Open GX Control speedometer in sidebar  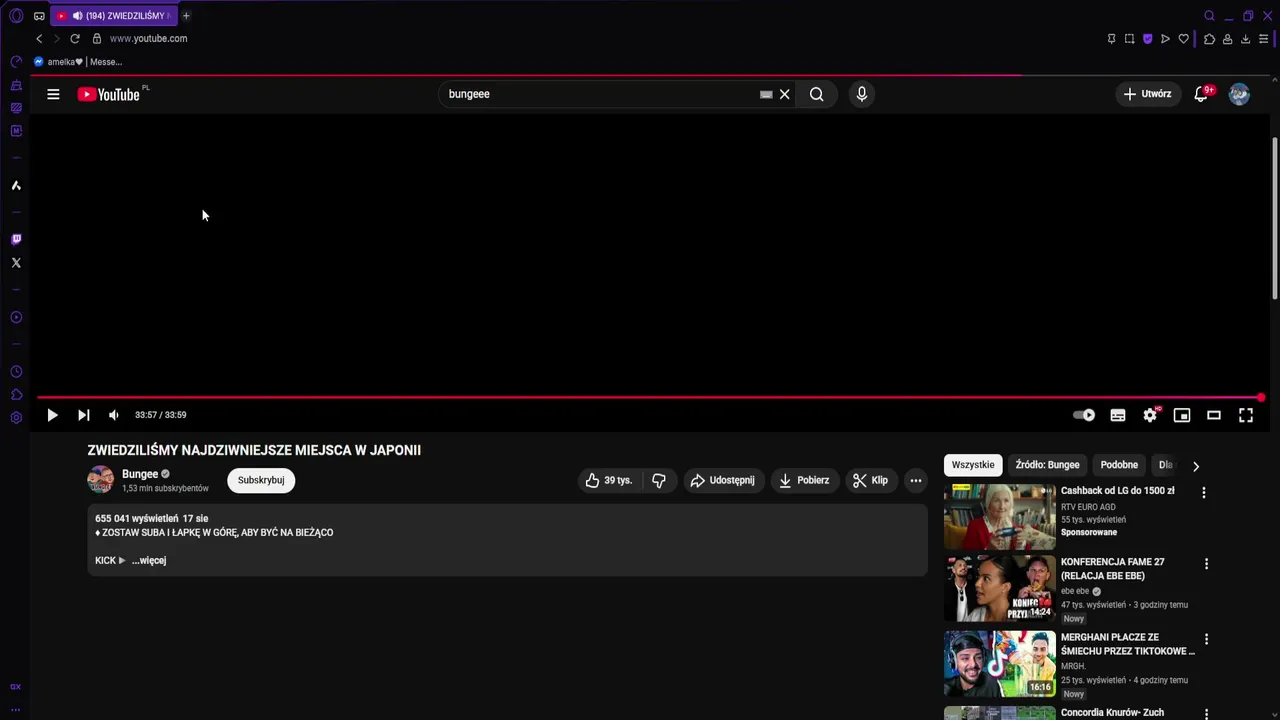[16, 62]
